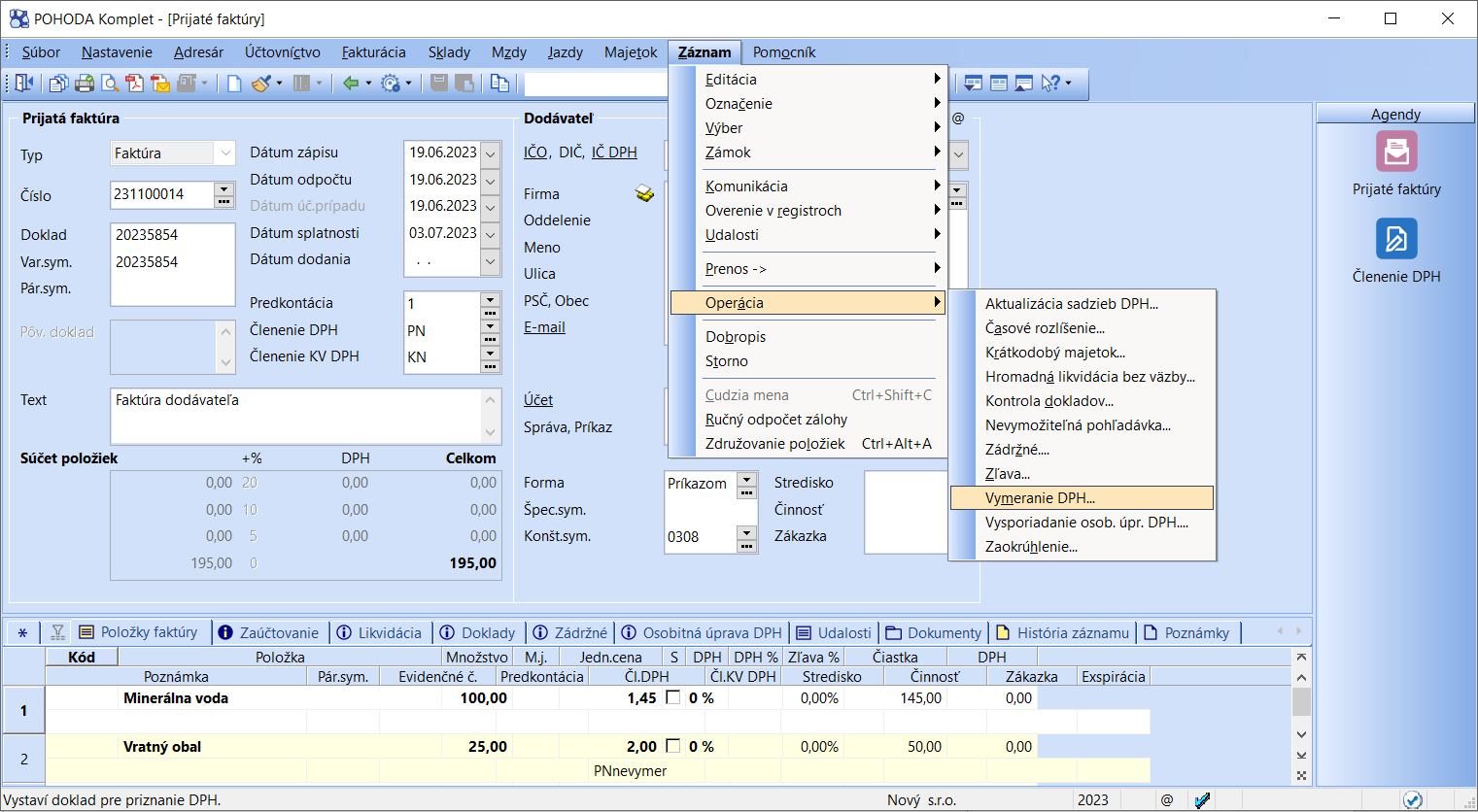Click the green back arrow icon

[x=351, y=84]
